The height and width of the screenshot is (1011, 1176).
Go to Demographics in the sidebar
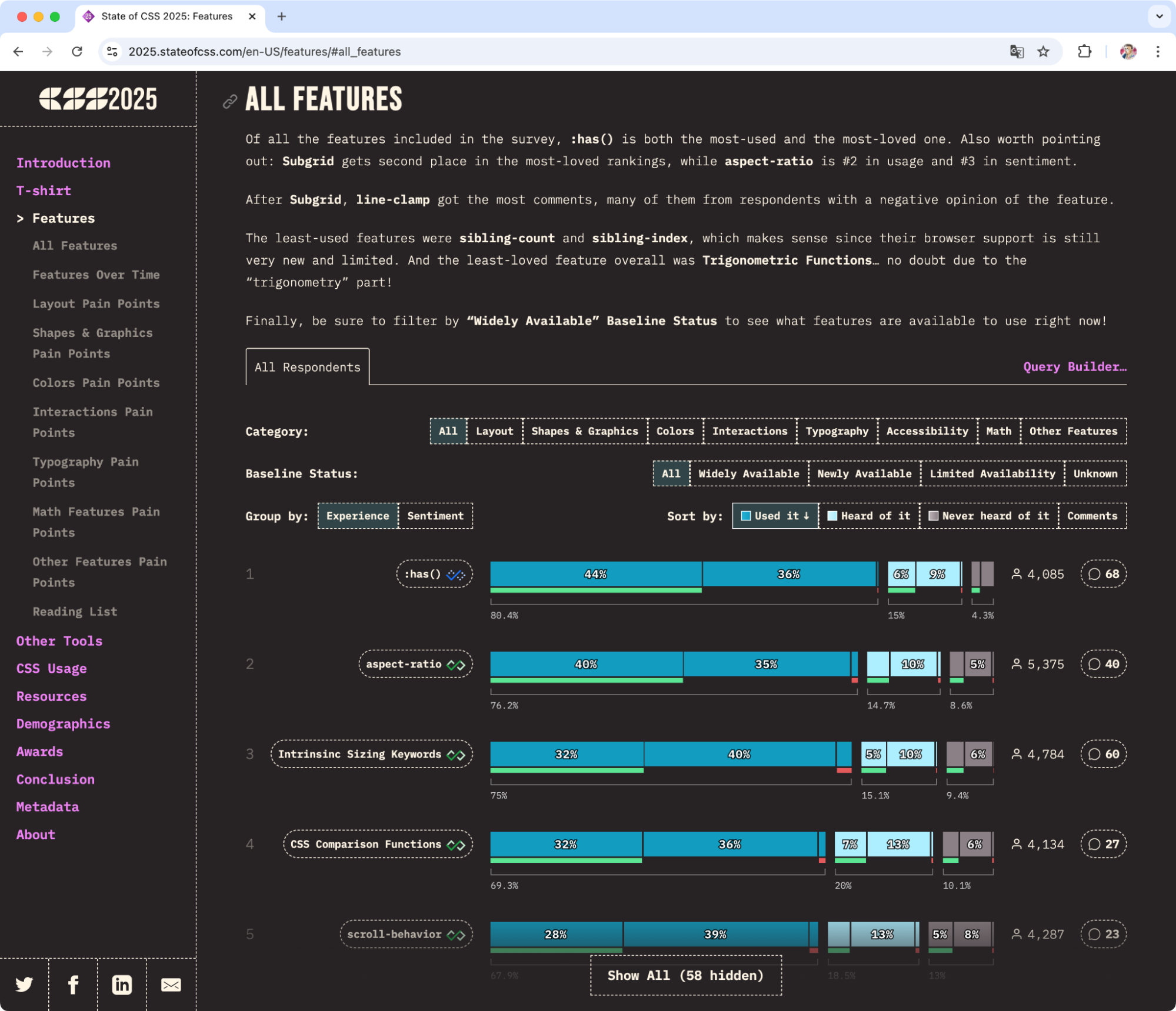[63, 724]
